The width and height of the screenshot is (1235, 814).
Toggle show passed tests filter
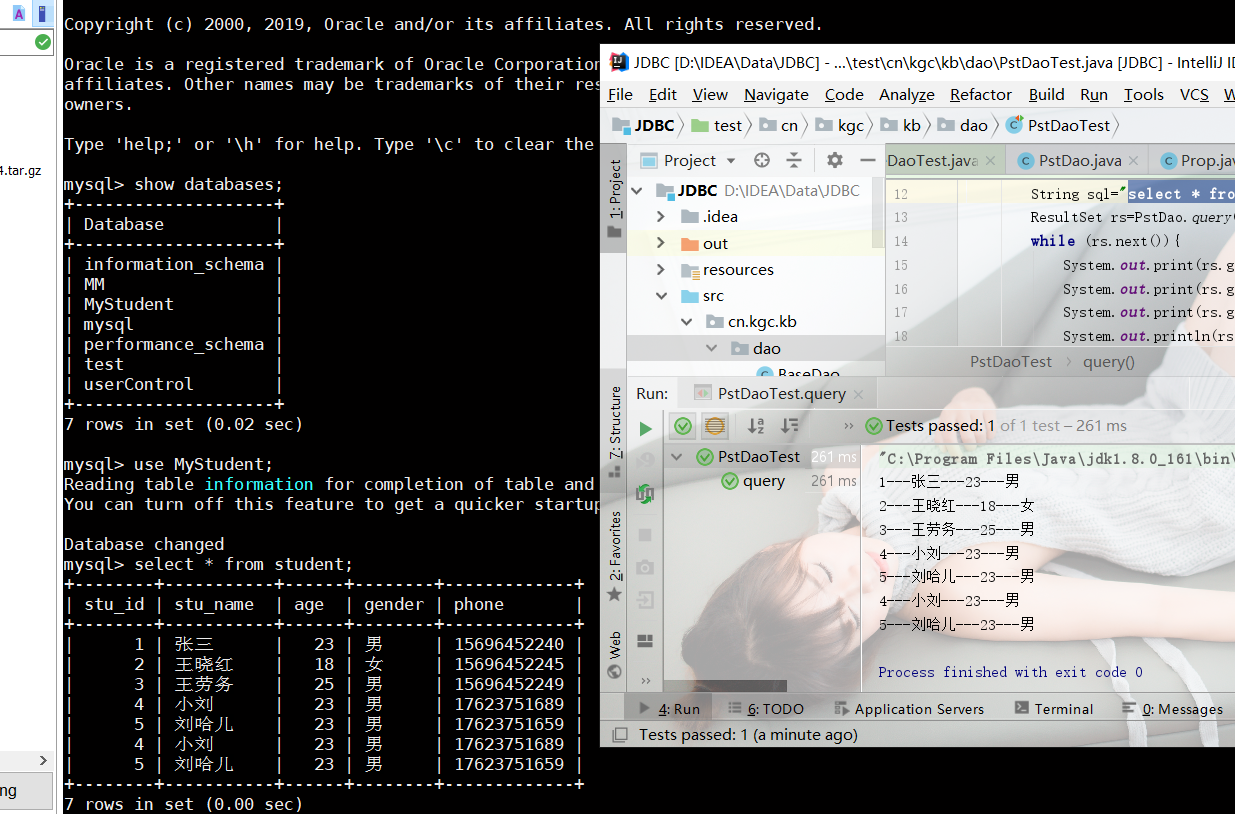tap(683, 426)
